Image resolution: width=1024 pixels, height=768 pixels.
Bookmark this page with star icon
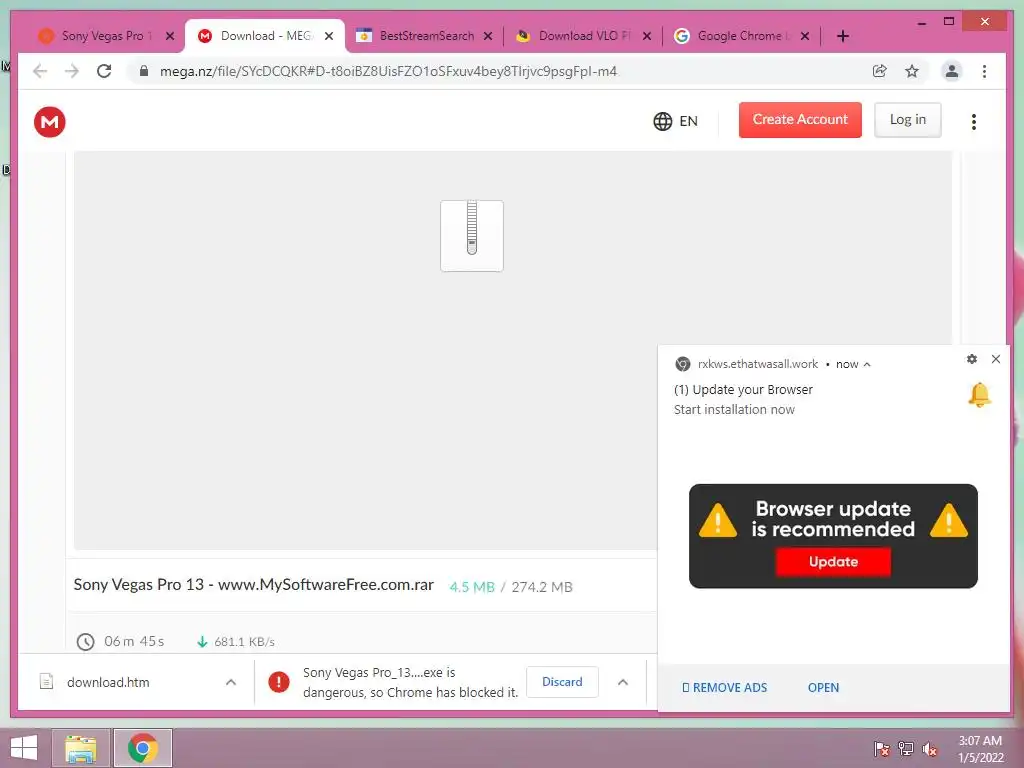point(912,71)
